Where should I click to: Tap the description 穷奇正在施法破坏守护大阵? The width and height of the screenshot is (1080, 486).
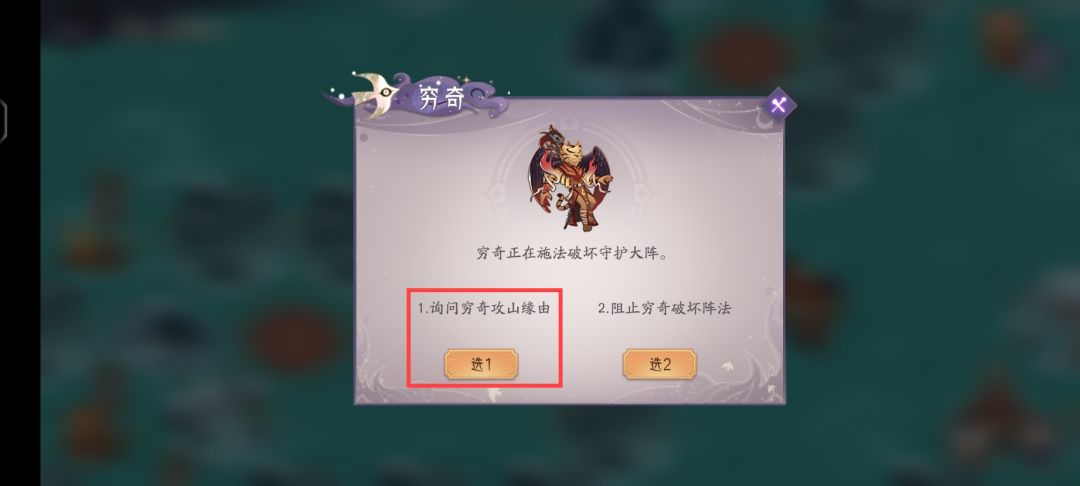click(572, 253)
